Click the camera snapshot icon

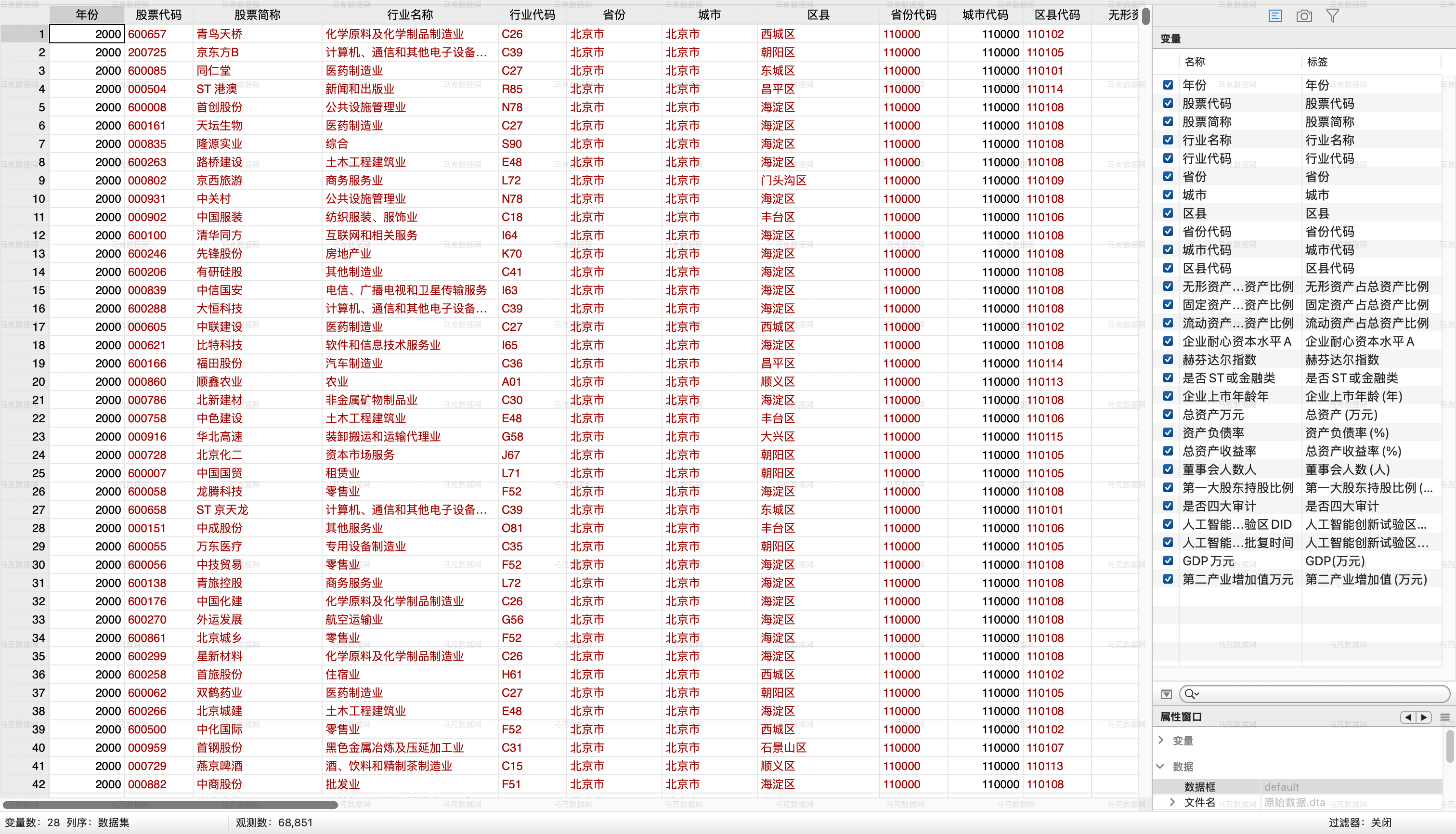[1304, 16]
